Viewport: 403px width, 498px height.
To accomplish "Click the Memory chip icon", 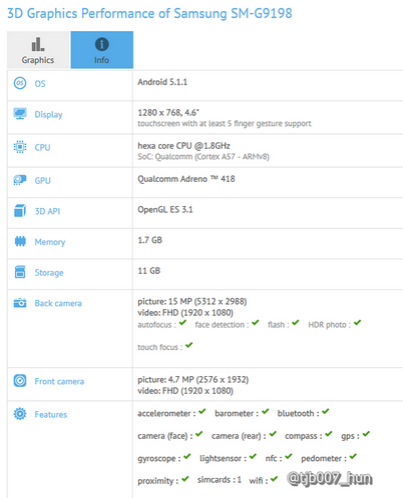I will coord(20,241).
